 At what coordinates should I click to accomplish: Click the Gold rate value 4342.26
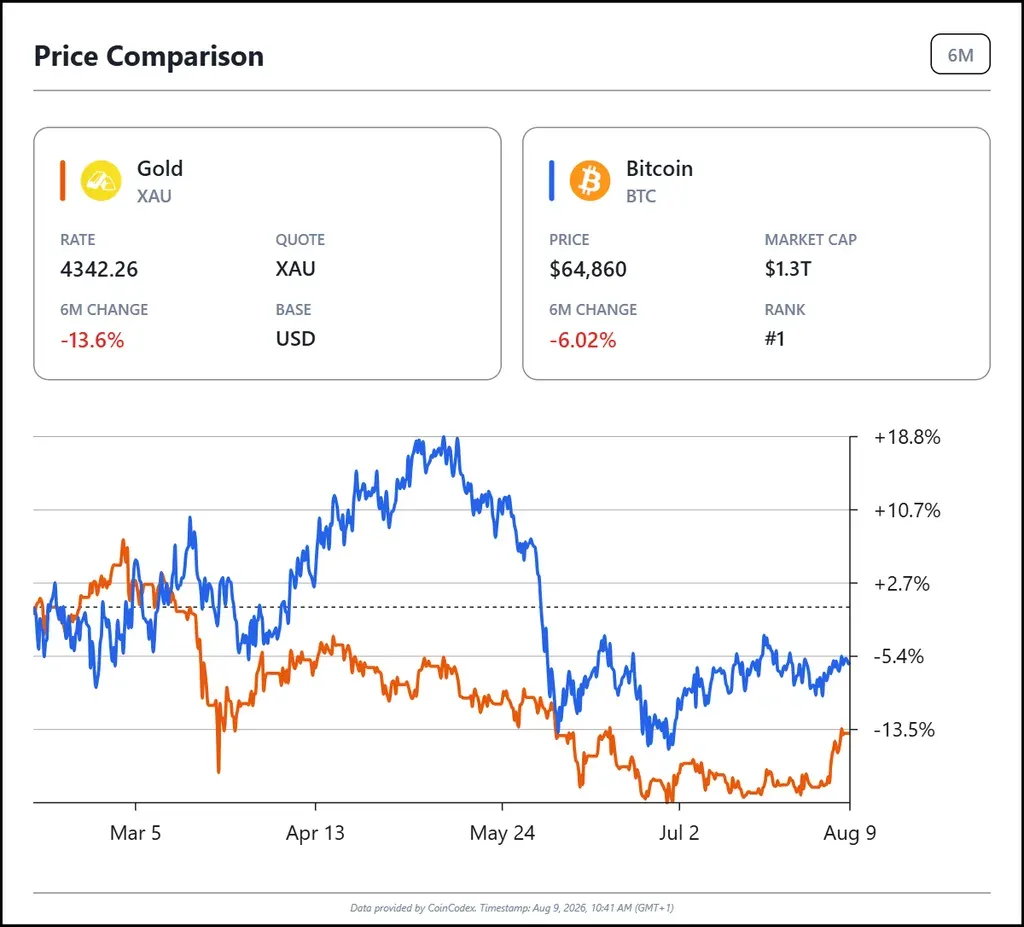tap(99, 269)
